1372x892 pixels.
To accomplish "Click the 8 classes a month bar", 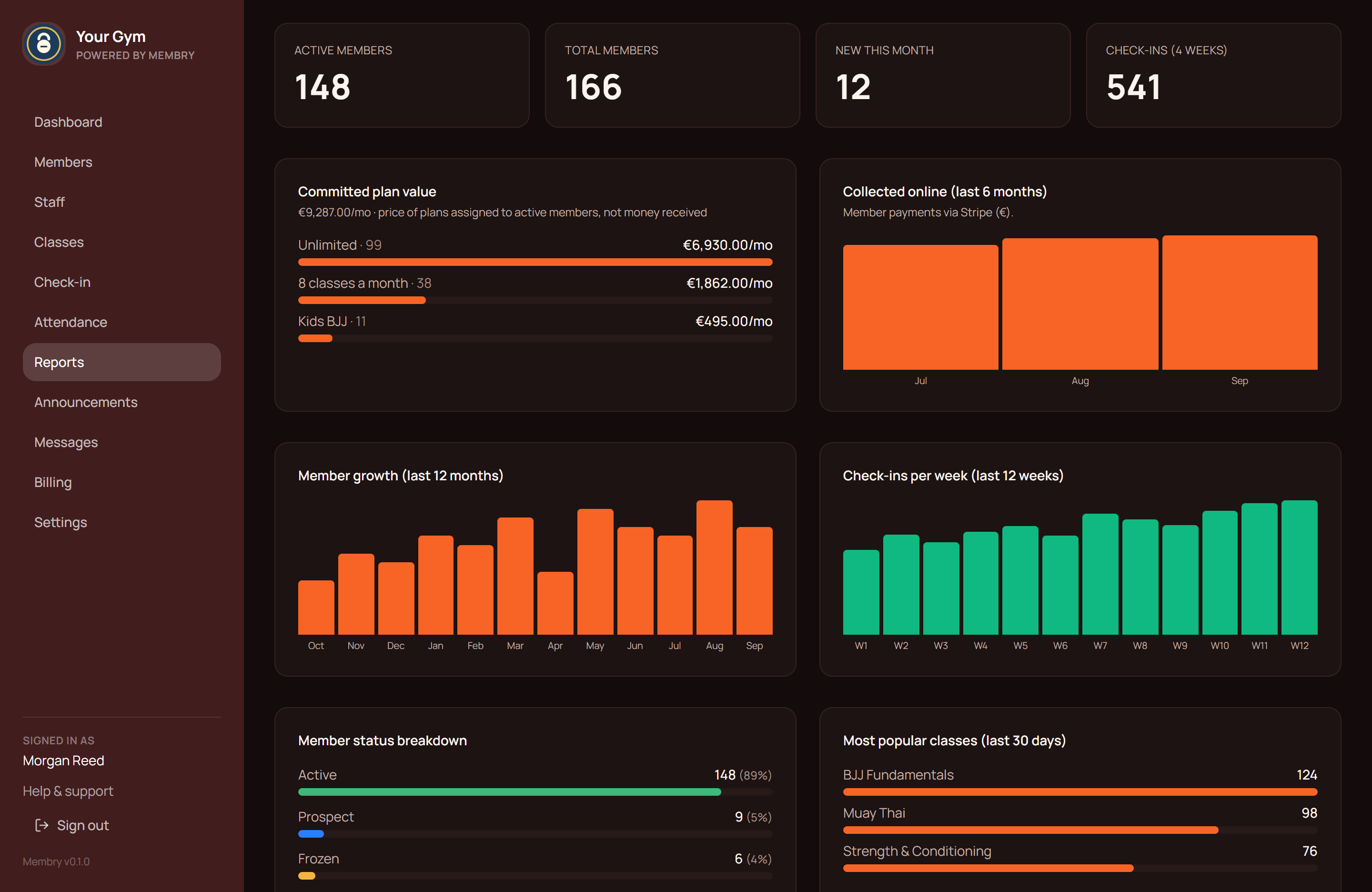I will click(362, 300).
